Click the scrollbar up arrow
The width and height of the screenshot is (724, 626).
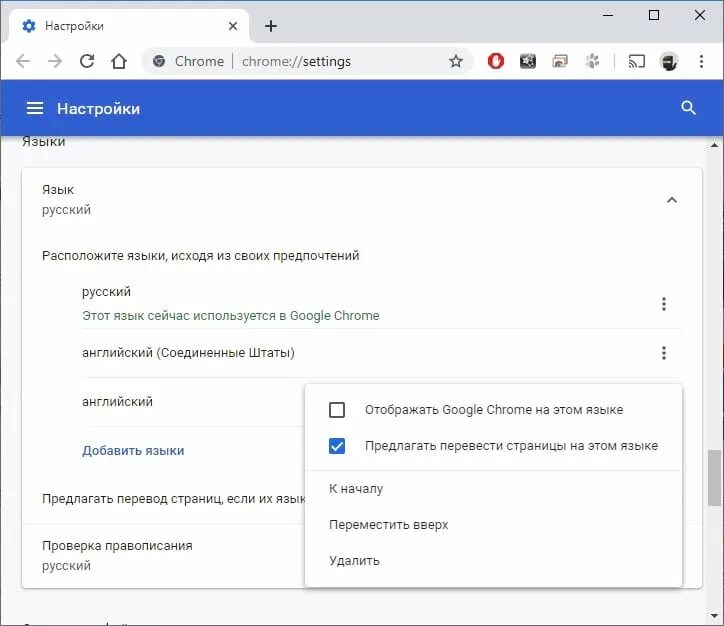point(714,145)
